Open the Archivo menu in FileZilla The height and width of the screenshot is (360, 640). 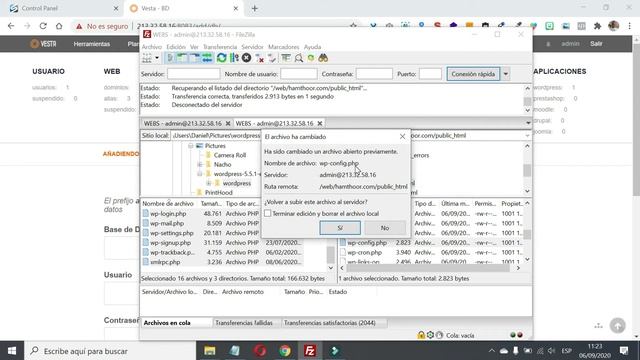click(x=151, y=47)
